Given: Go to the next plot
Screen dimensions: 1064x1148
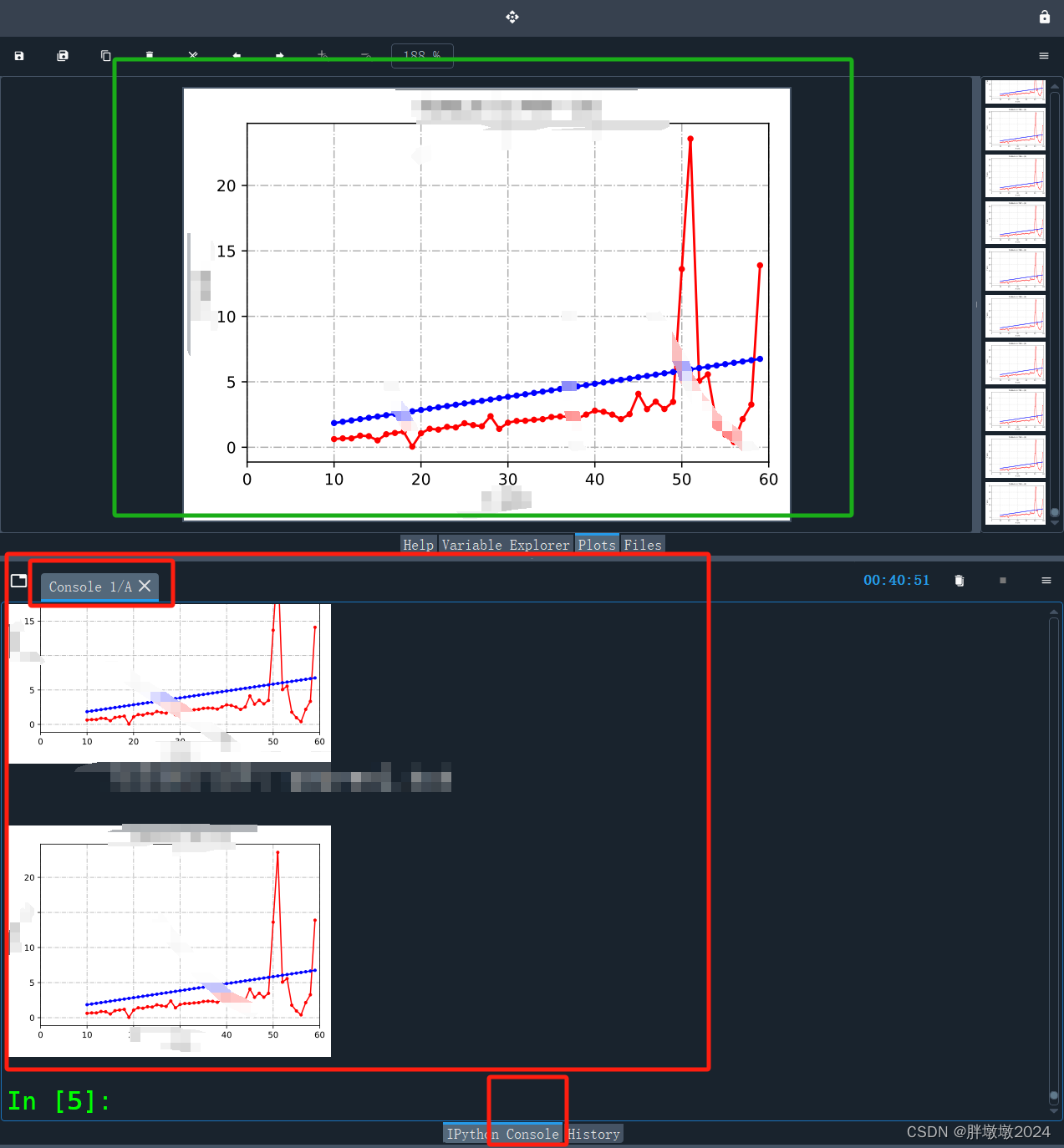Looking at the screenshot, I should (279, 55).
